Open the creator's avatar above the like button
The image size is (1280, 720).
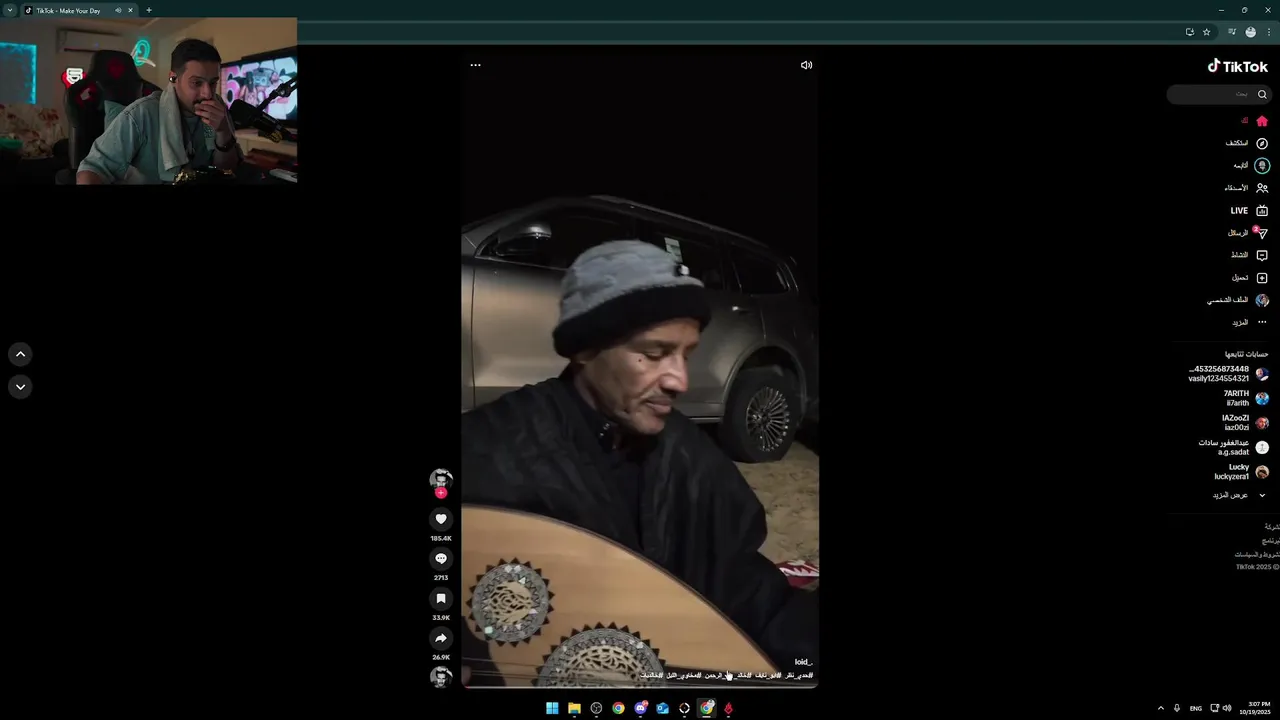point(441,479)
